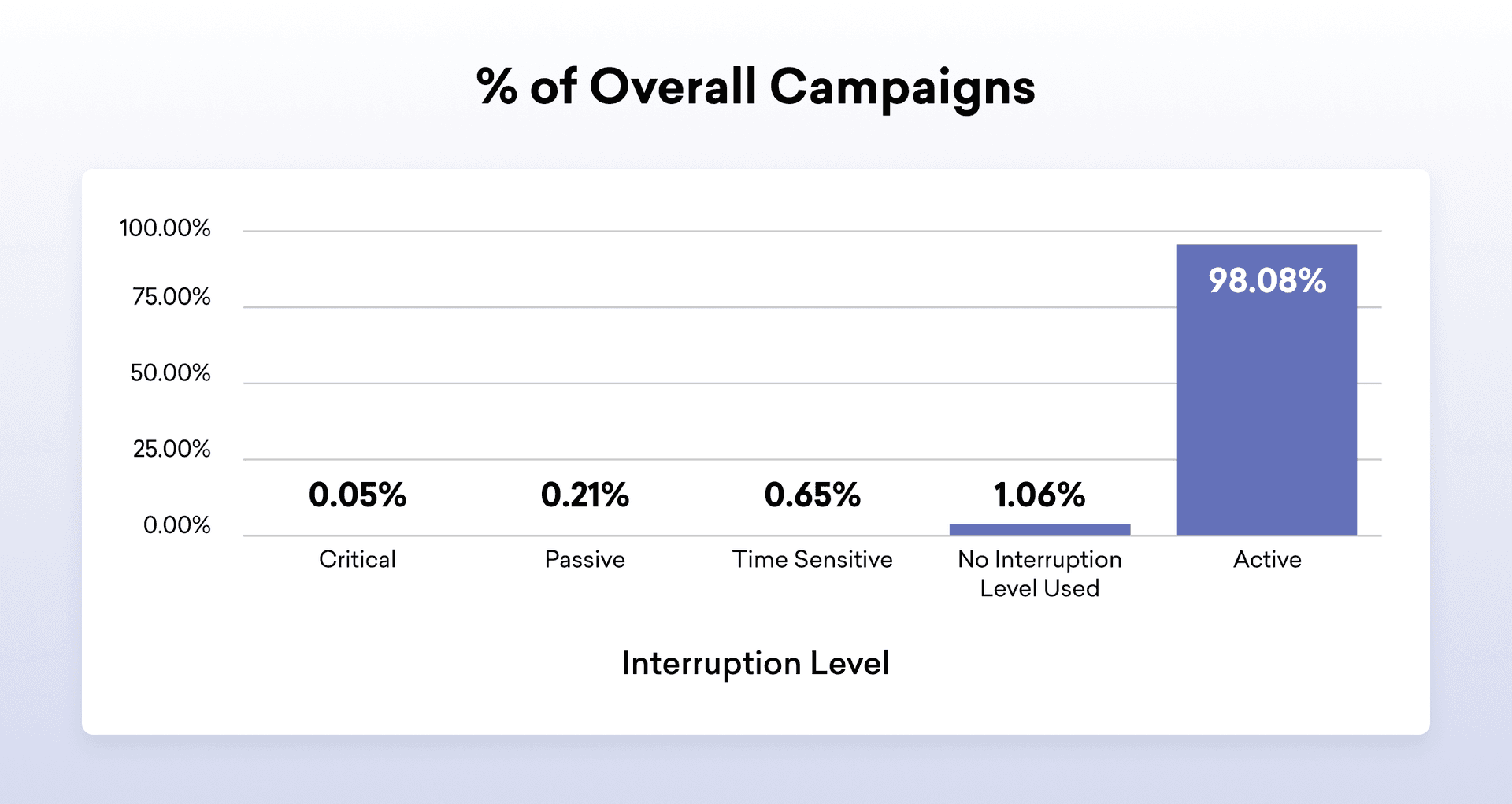Screen dimensions: 1512x804
Task: Click the 98.08% value label
Action: click(1267, 281)
